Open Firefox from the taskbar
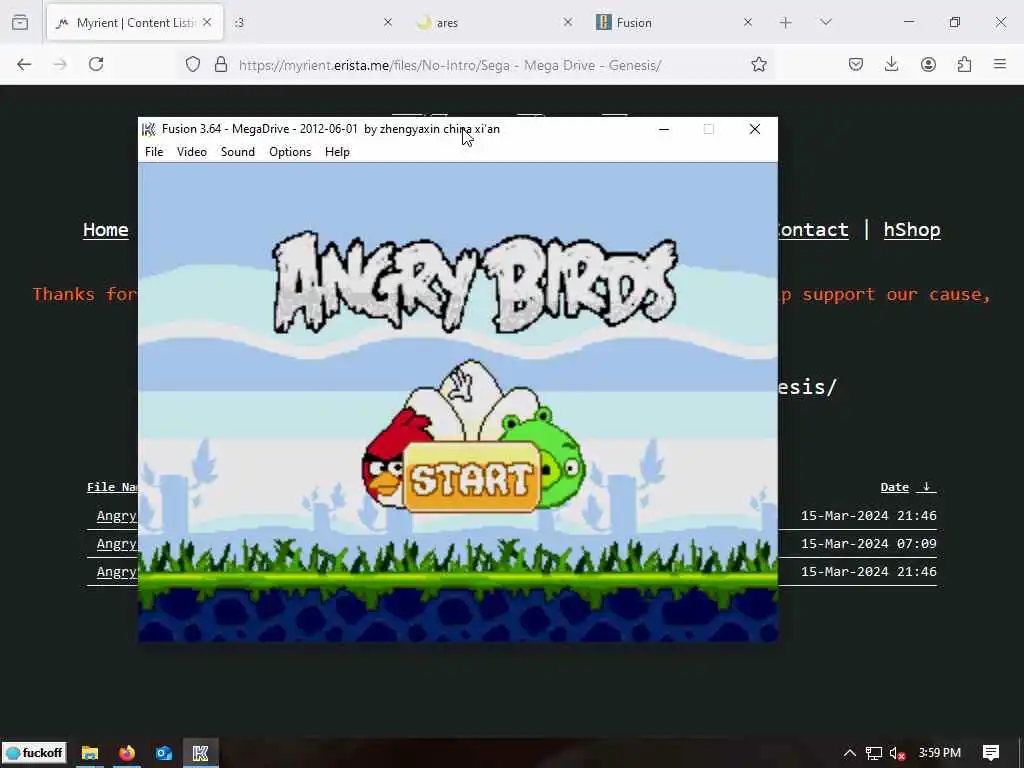 tap(127, 753)
